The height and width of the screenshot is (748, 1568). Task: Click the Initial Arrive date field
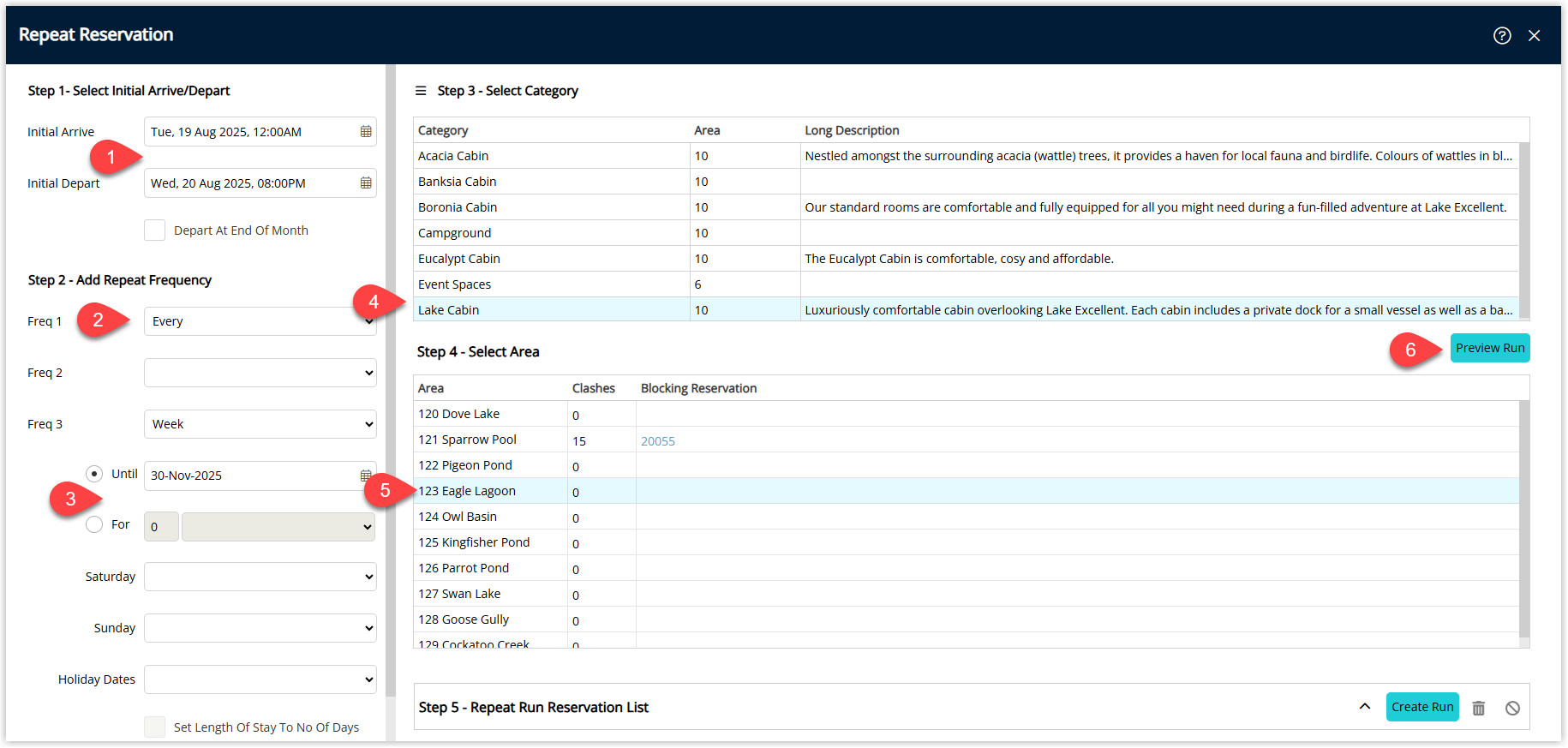260,132
